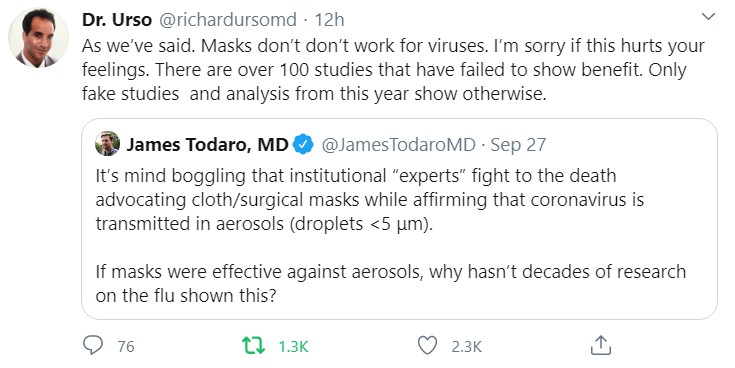View the 1.3K retweets count
735x368 pixels.
click(x=293, y=346)
